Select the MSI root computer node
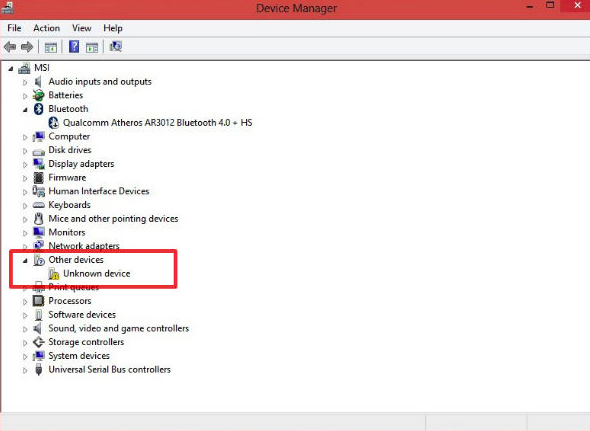The width and height of the screenshot is (590, 431). click(x=42, y=68)
